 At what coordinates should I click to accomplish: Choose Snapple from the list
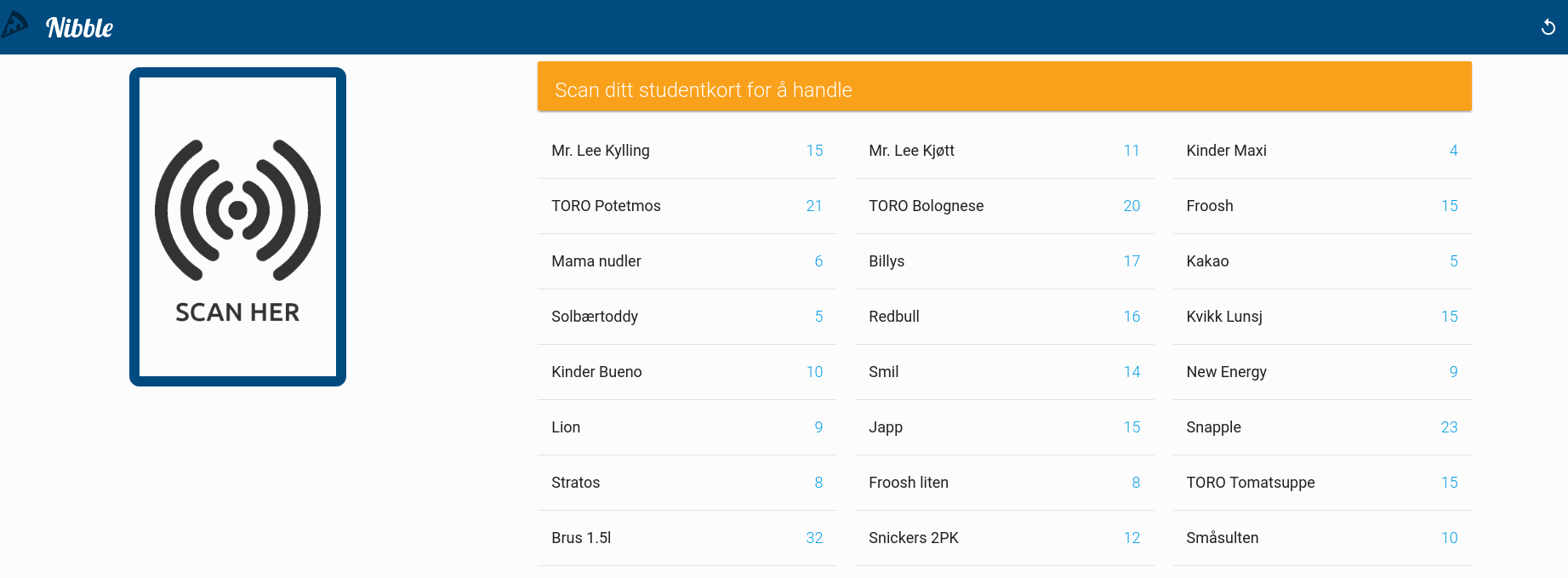tap(1322, 427)
